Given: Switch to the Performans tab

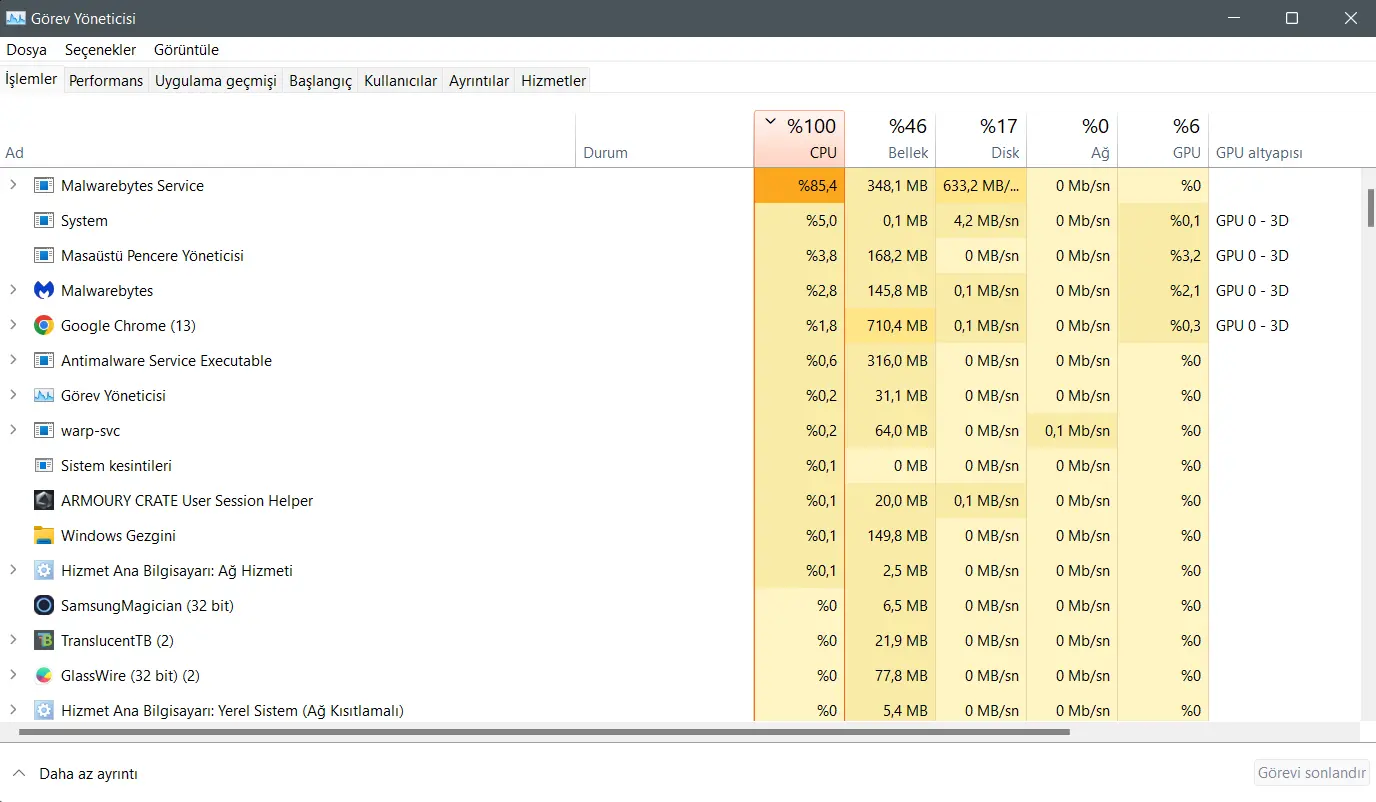Looking at the screenshot, I should pos(106,81).
